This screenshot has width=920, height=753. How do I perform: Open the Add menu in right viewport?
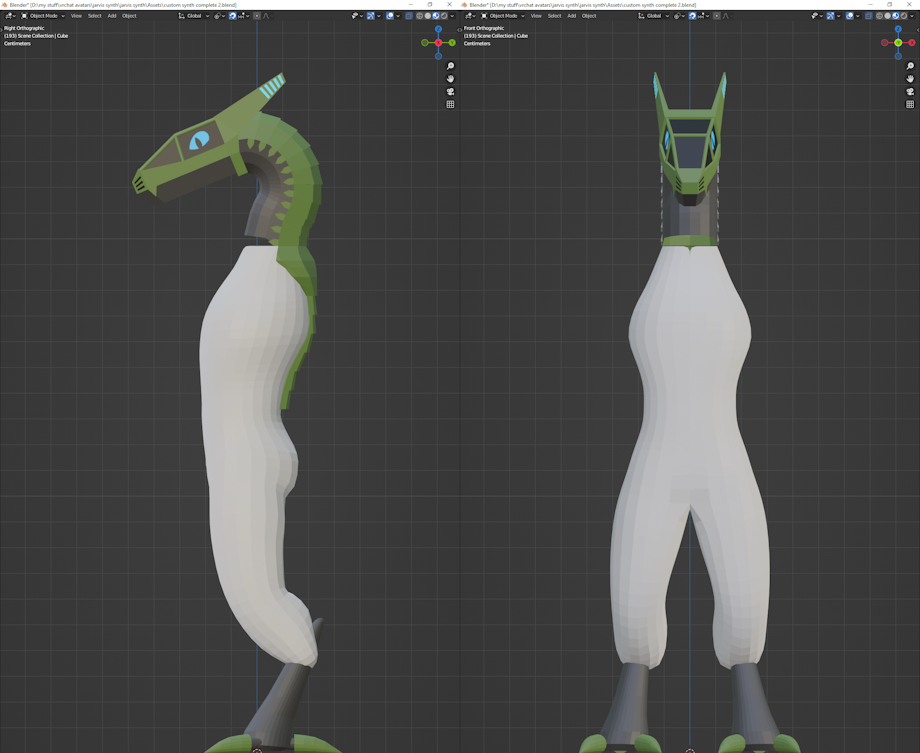571,16
